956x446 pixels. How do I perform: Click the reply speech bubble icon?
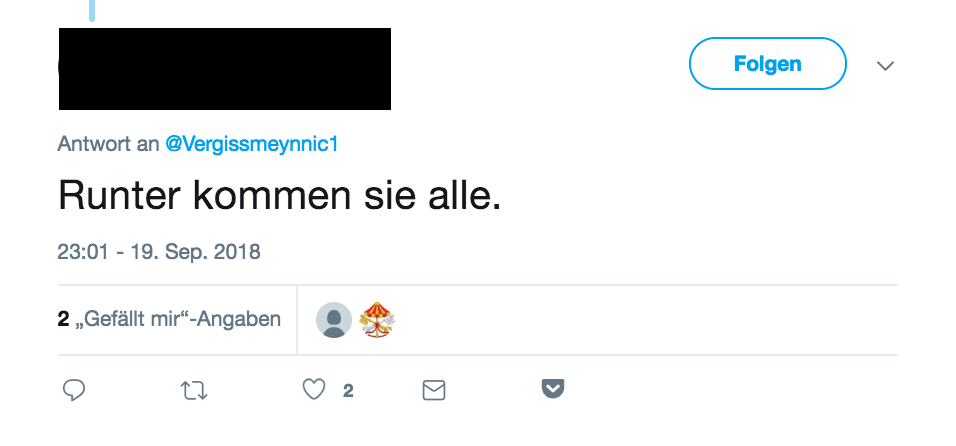[x=74, y=390]
